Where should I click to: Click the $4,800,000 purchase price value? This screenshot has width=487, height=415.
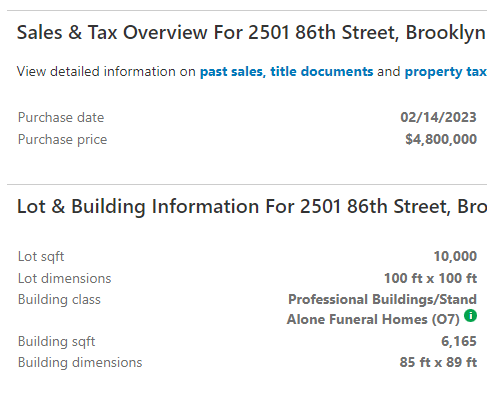(x=441, y=139)
